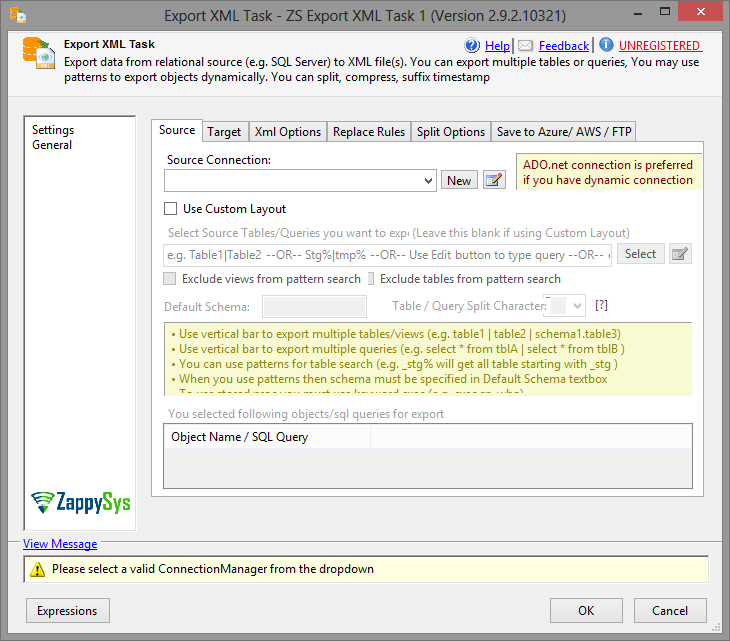Click the View Message link
This screenshot has height=641, width=730.
60,544
